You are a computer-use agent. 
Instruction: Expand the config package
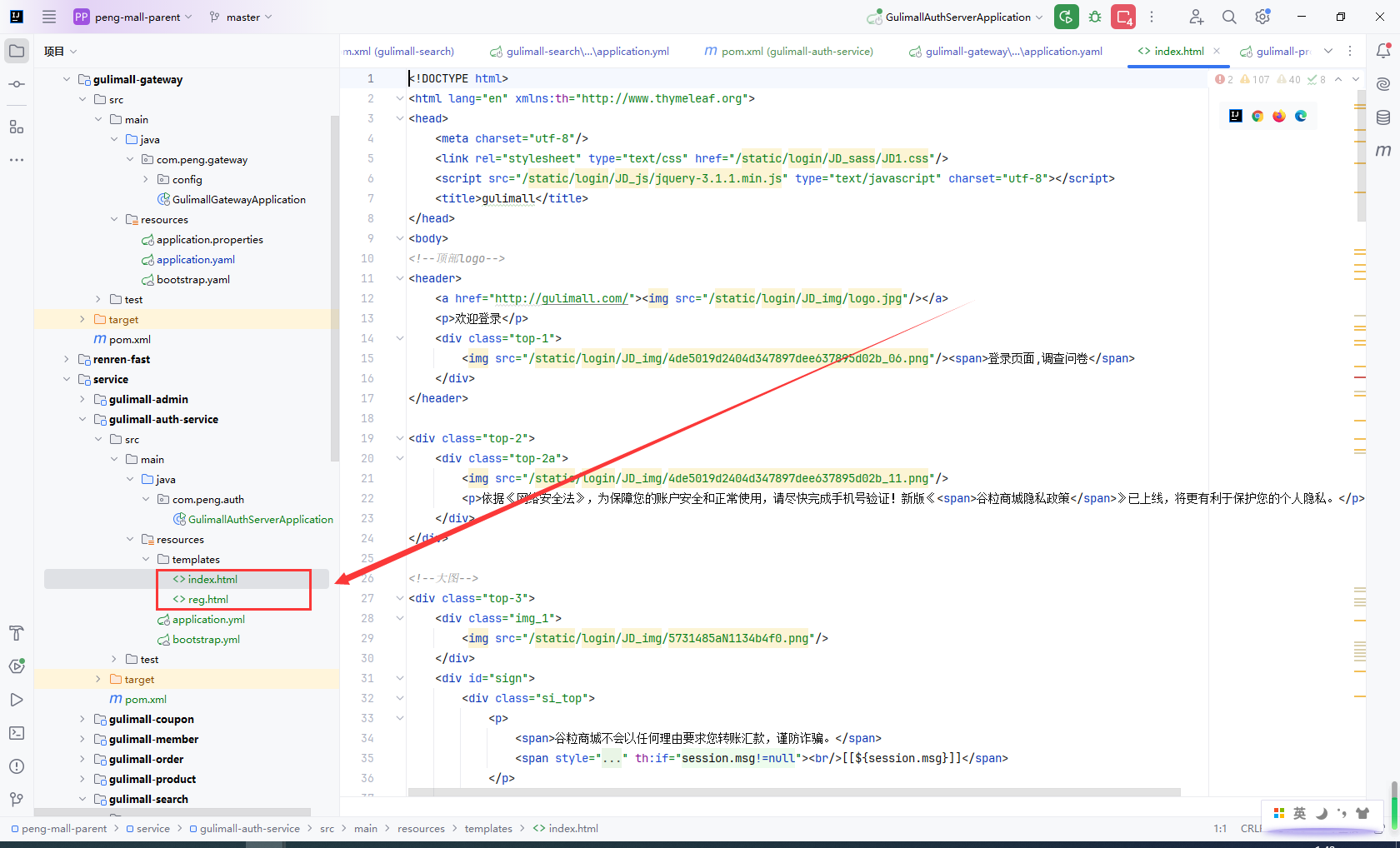click(x=146, y=179)
